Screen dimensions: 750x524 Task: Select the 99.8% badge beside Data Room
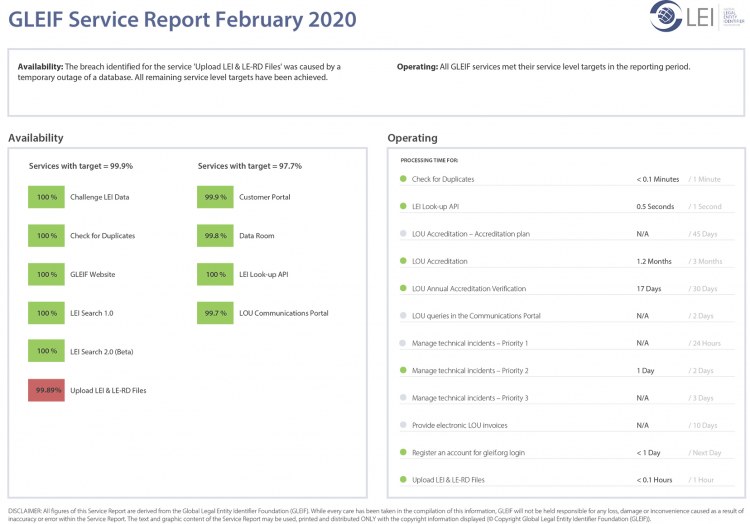click(x=214, y=236)
